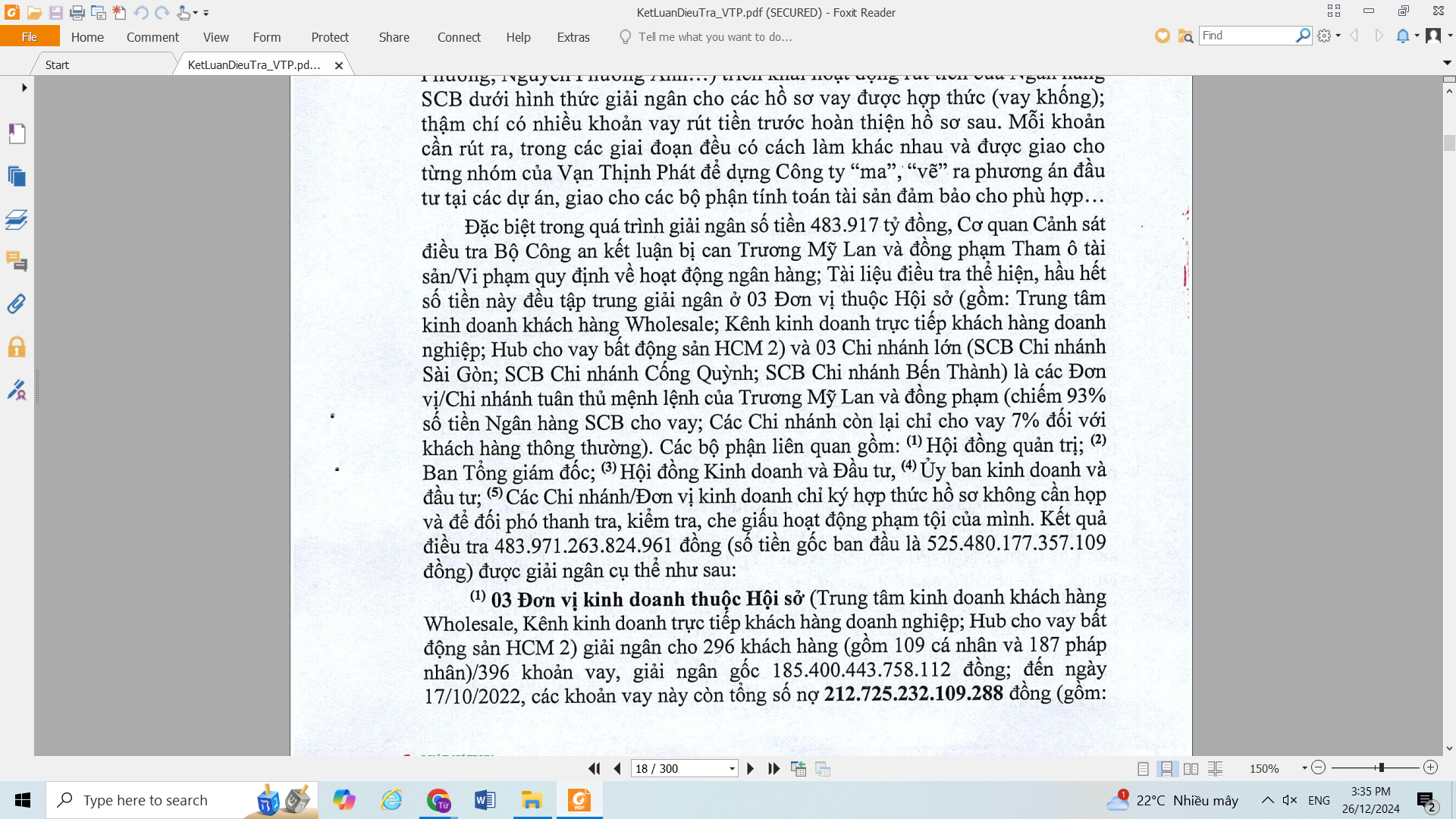This screenshot has height=819, width=1456.
Task: Enable Single Page view mode
Action: [1143, 768]
